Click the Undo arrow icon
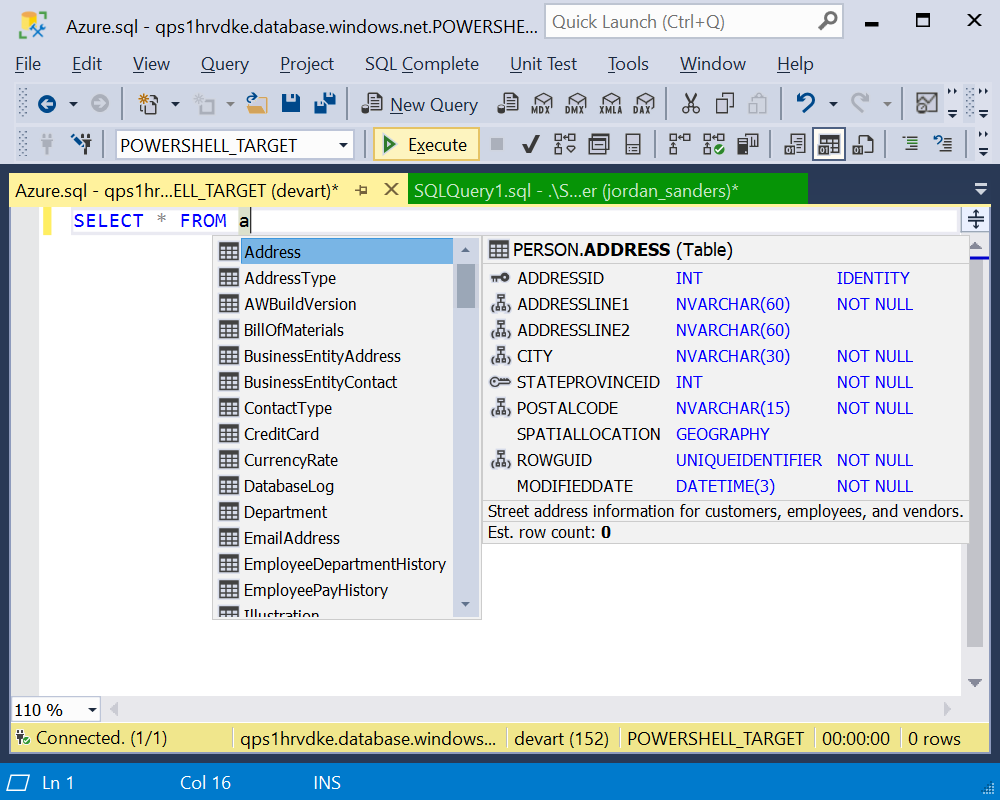The height and width of the screenshot is (800, 1000). pos(805,103)
